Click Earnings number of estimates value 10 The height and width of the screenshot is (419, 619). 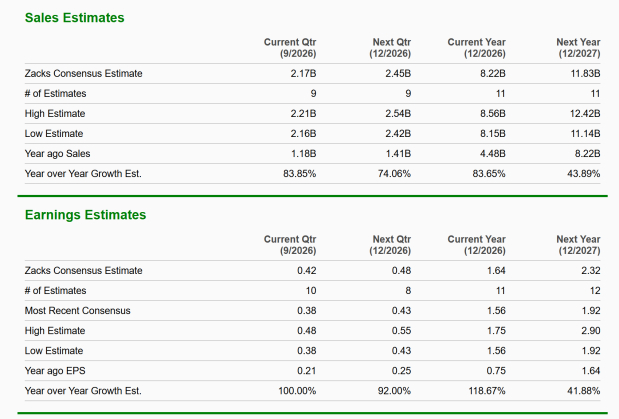click(x=311, y=291)
